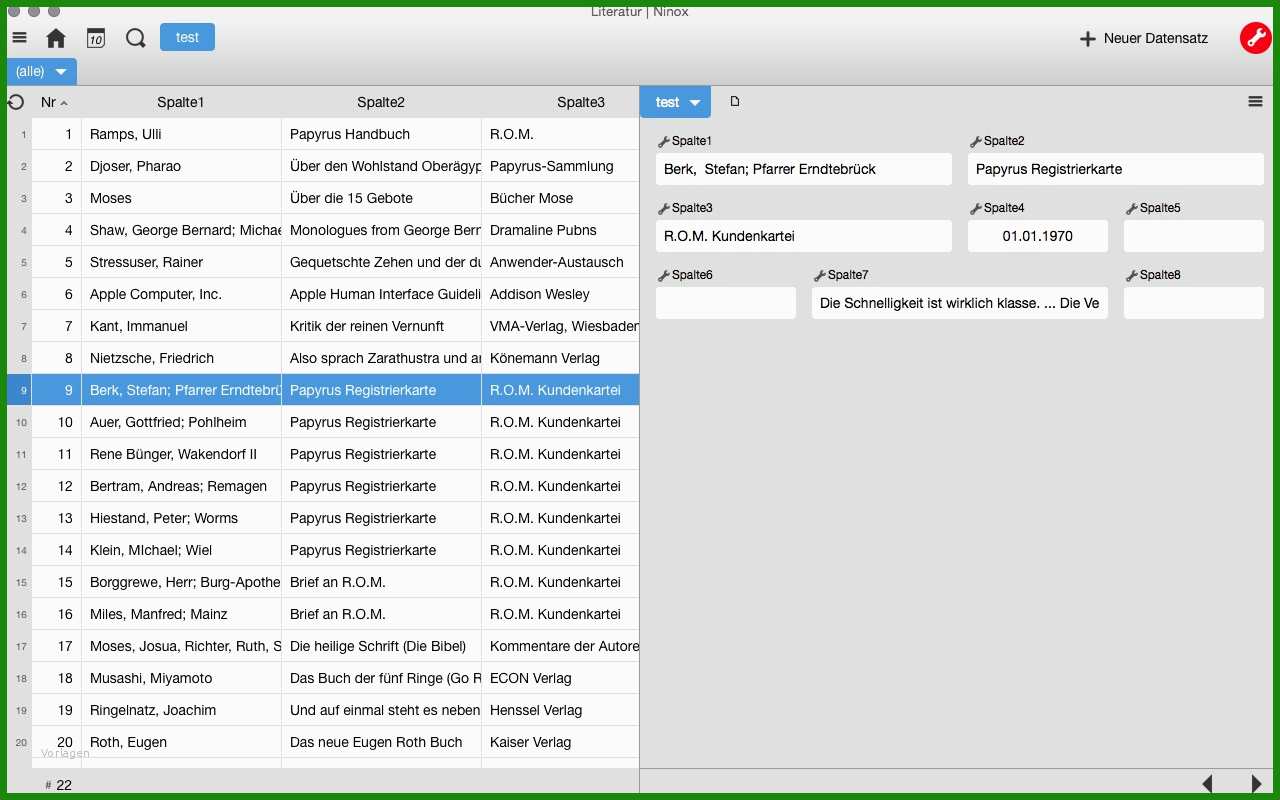Click the Spalte7 field about Schnelligkeit
Viewport: 1280px width, 800px height.
[960, 303]
